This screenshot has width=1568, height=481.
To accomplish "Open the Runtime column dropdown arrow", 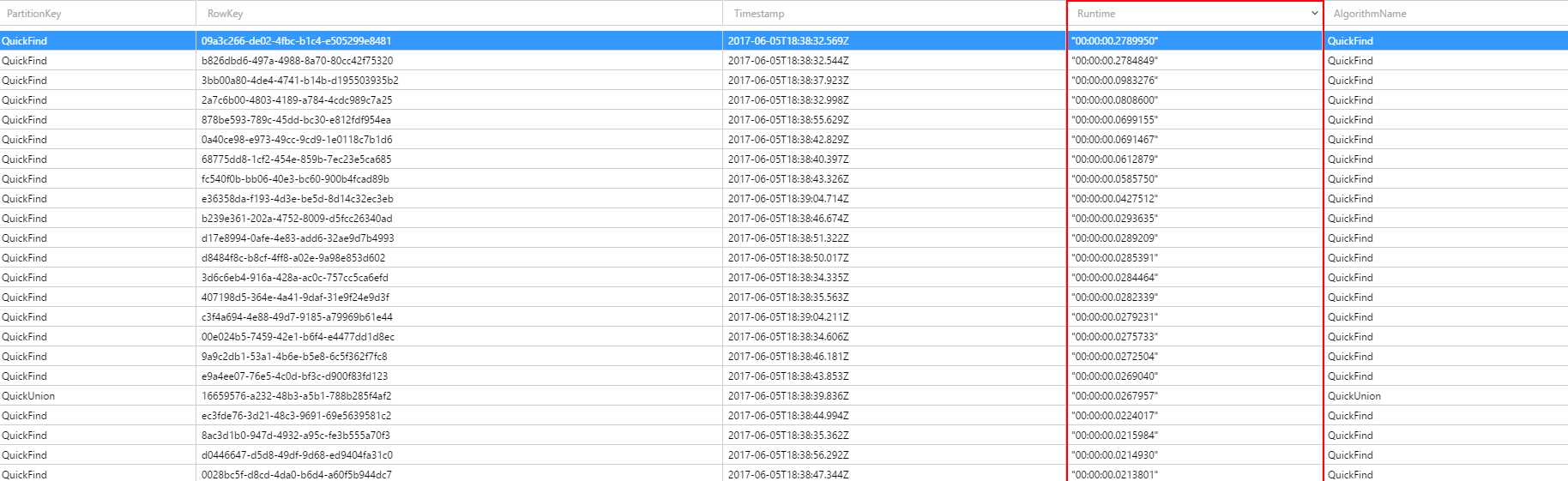I will [1314, 14].
